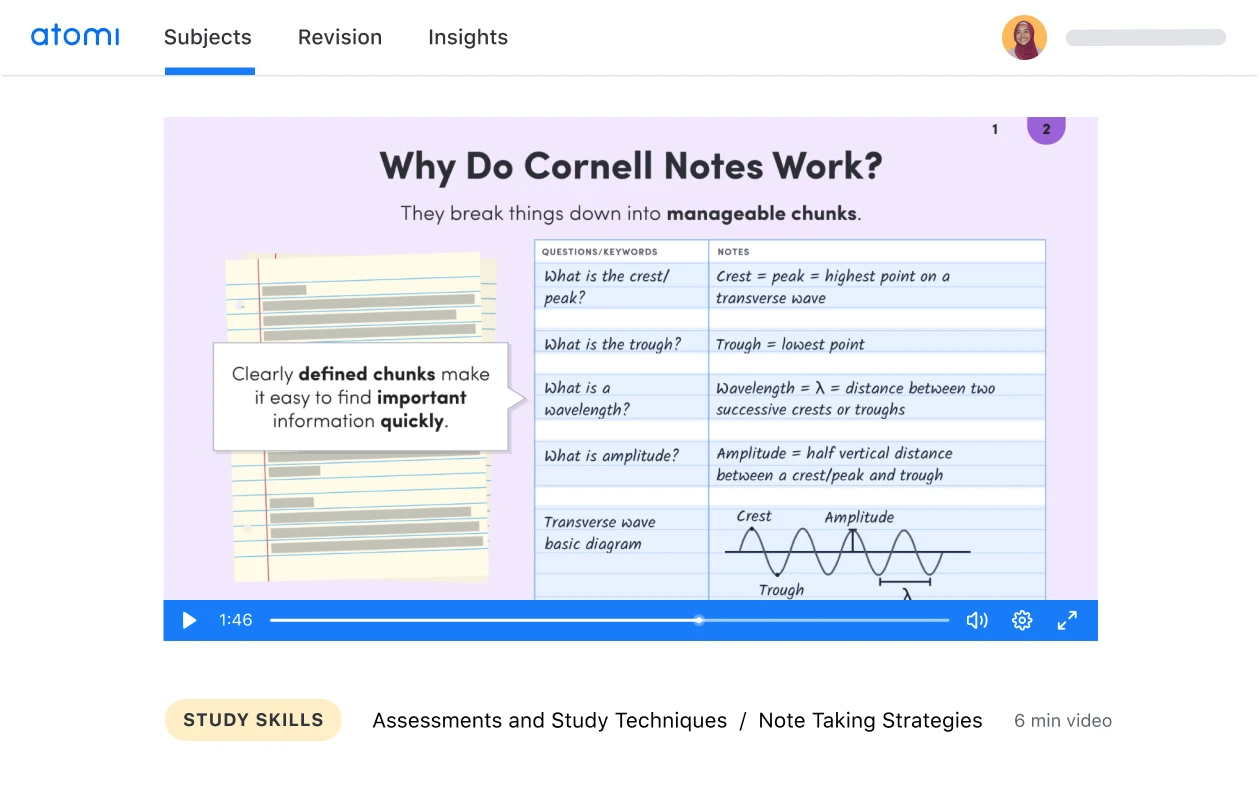Screen dimensions: 1260x795
Task: Select the active slide marker 2
Action: coord(1046,129)
